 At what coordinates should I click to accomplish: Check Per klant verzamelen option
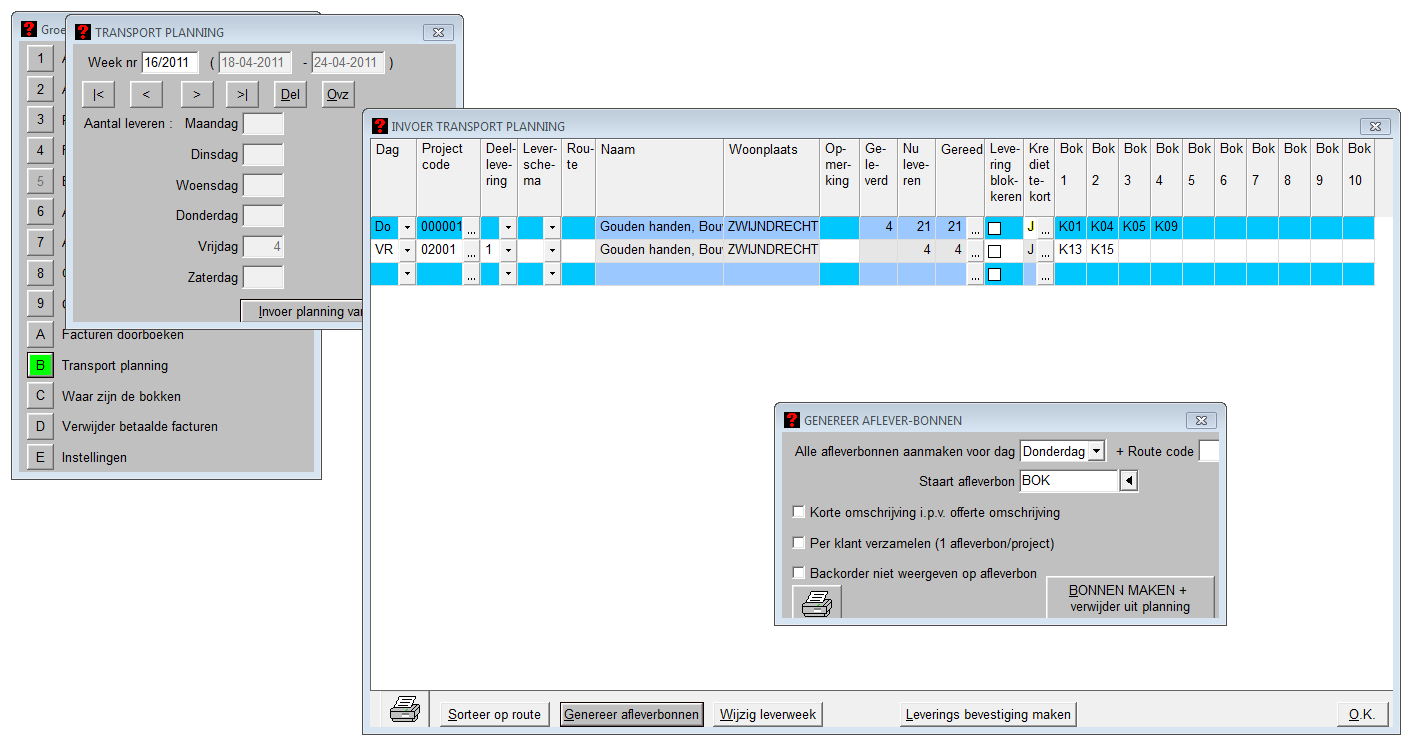(x=799, y=543)
